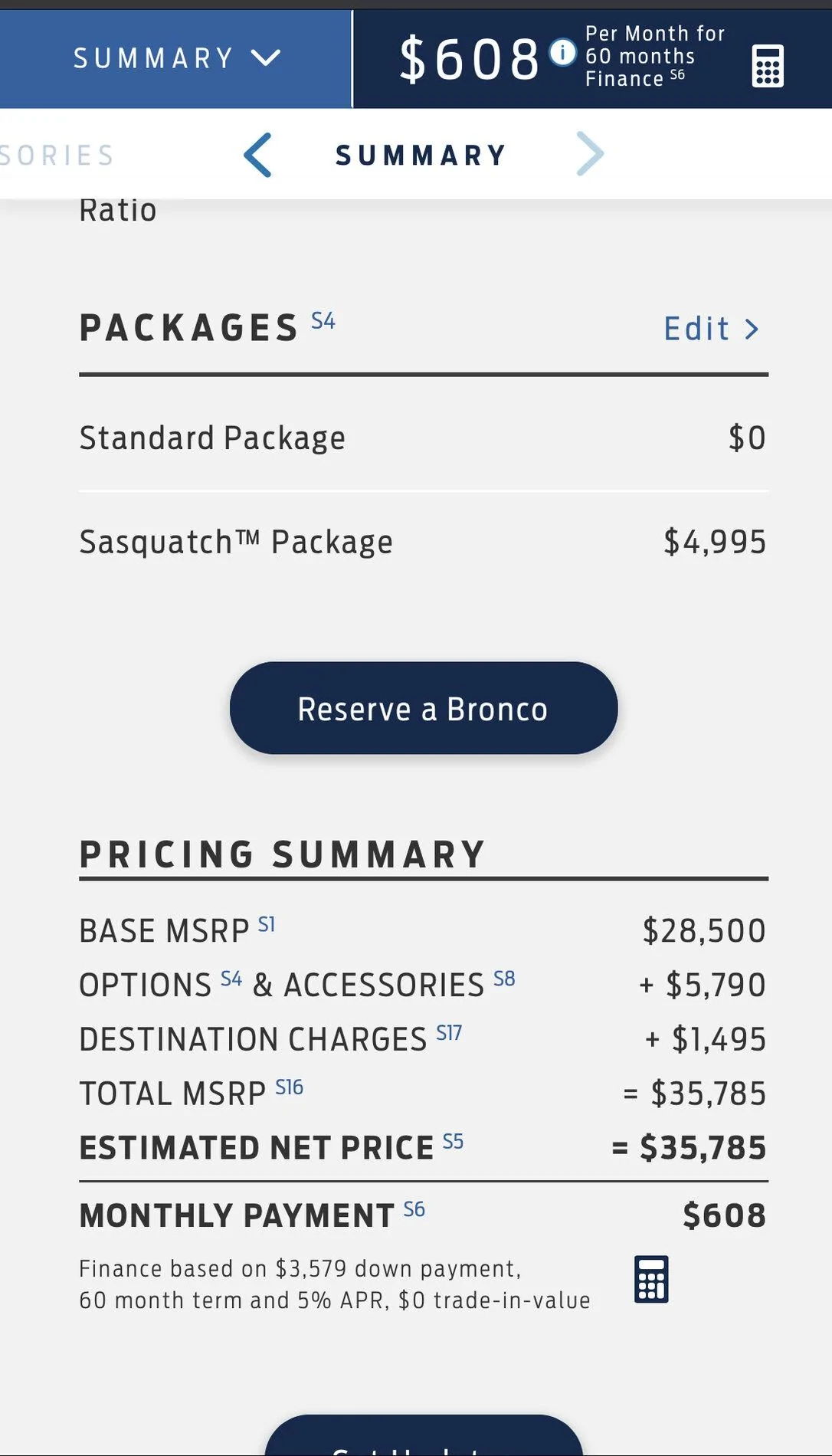Open S17 footnote beside Destination Charges

coord(449,1033)
